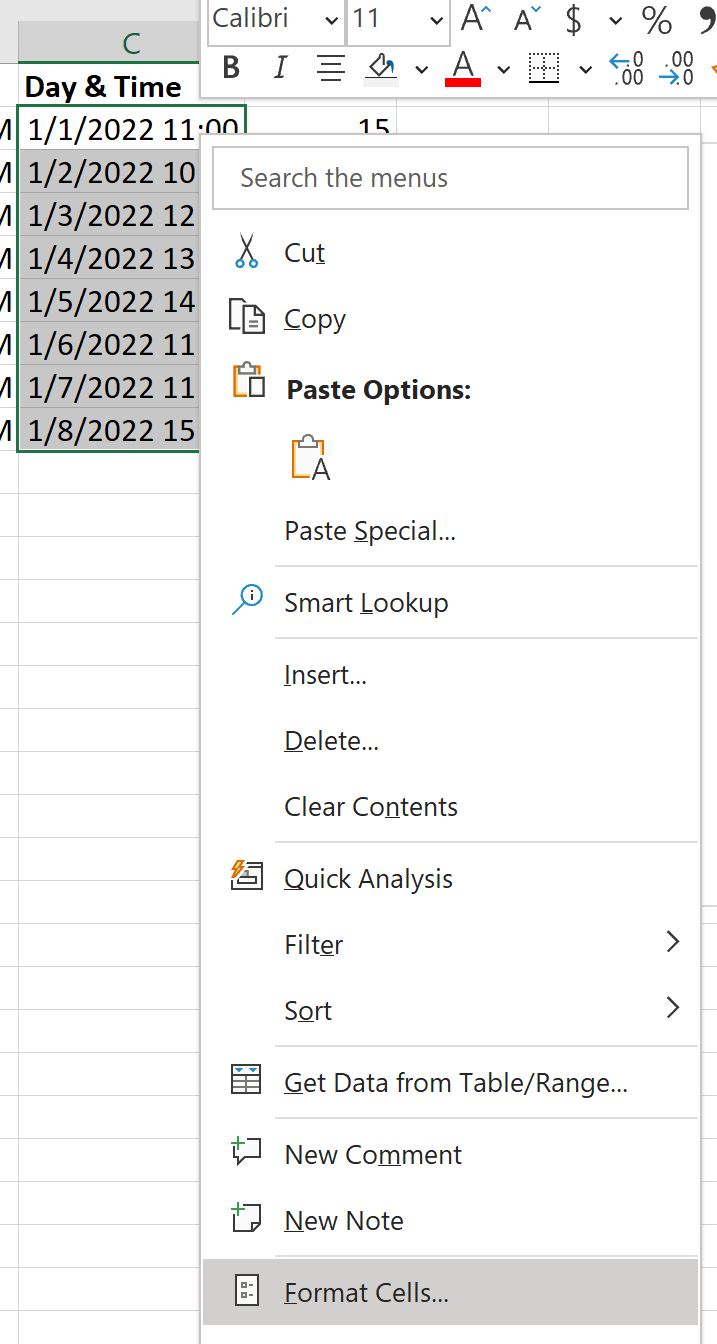Click the Decrease Decimal icon
The height and width of the screenshot is (1344, 717).
(x=680, y=68)
